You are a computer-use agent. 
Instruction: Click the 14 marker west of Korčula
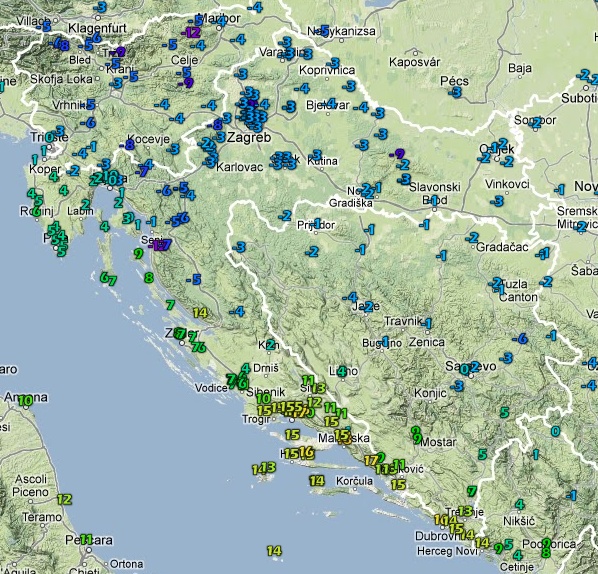point(317,481)
